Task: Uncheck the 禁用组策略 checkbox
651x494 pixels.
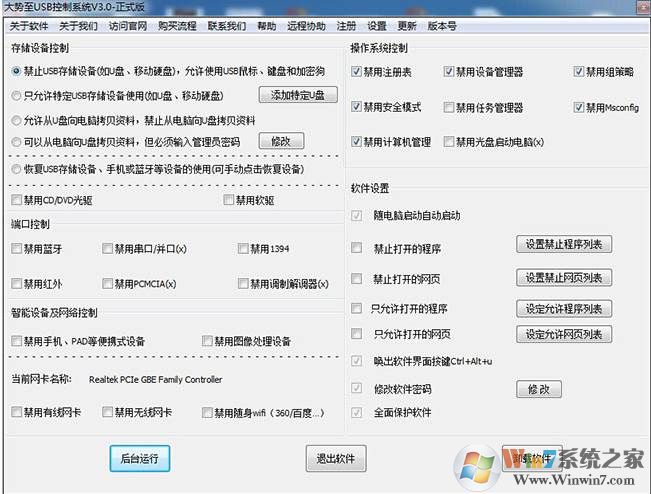Action: (579, 72)
